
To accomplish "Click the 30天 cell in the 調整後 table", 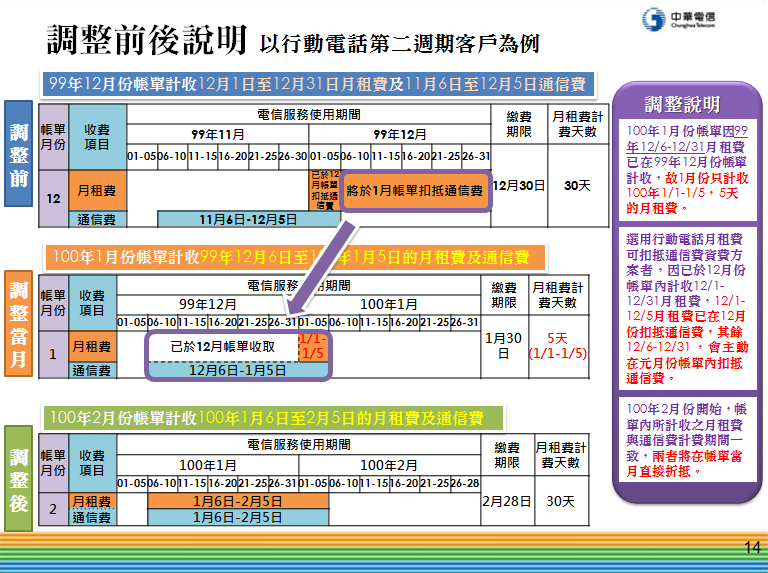I will (x=561, y=501).
